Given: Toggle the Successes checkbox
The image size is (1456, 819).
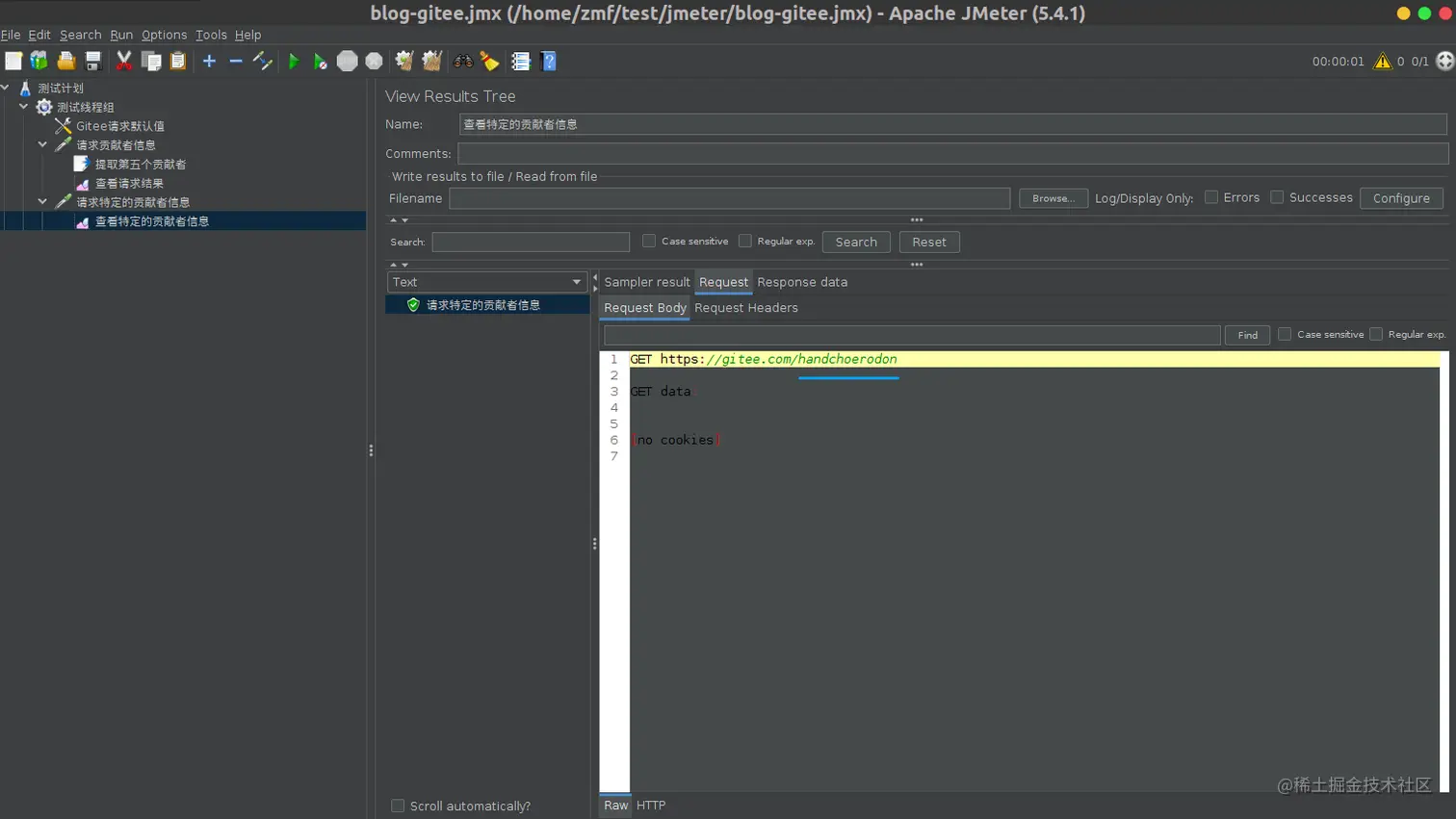Looking at the screenshot, I should (x=1277, y=197).
